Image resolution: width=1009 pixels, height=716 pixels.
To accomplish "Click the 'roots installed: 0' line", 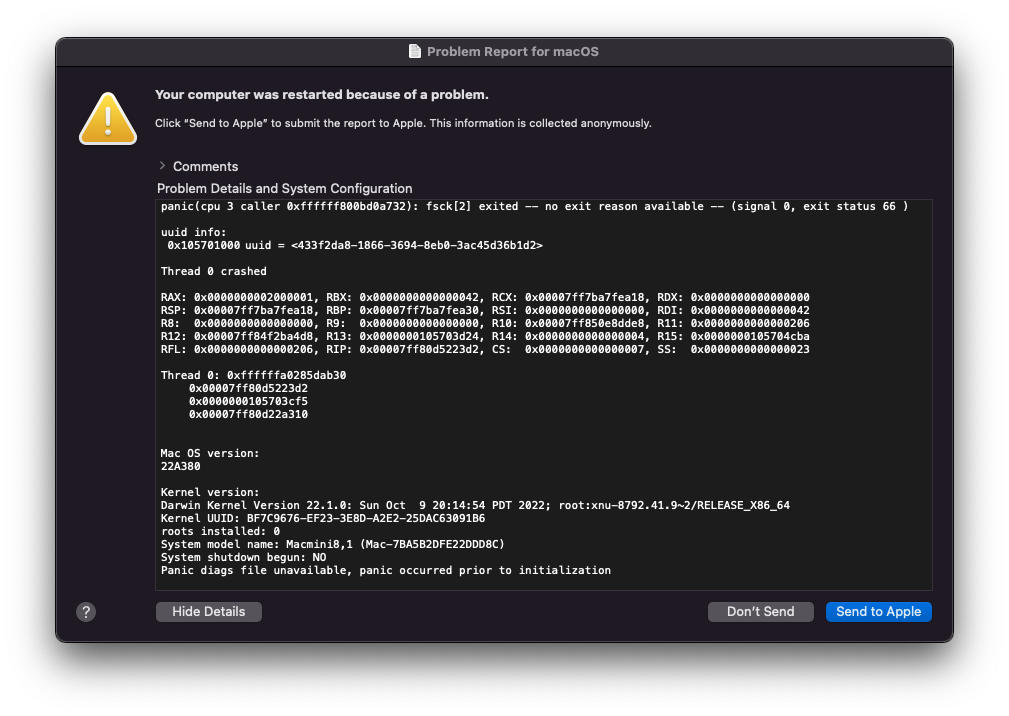I will (x=220, y=531).
